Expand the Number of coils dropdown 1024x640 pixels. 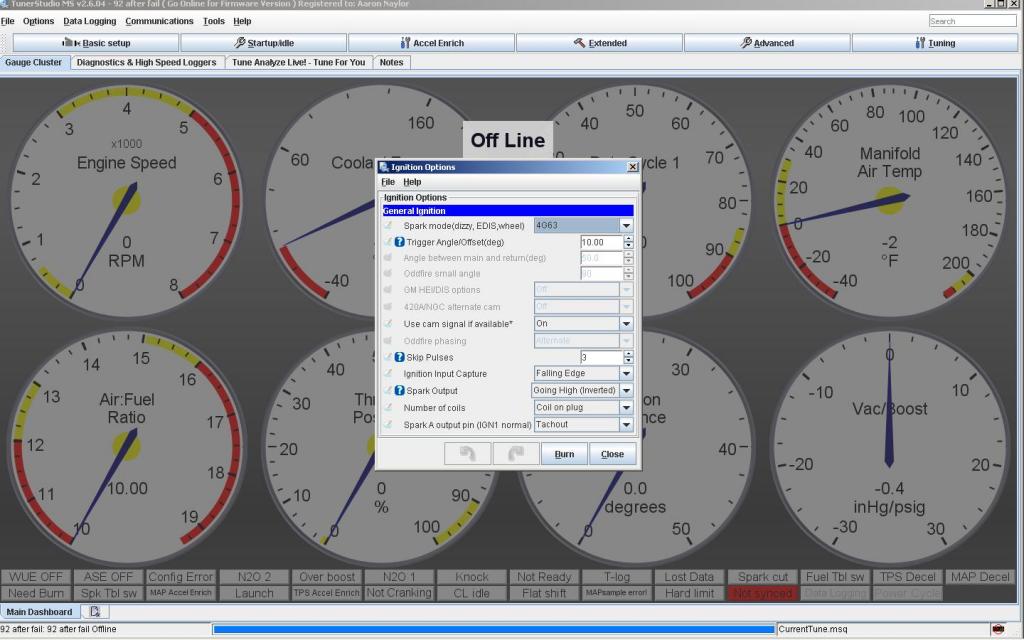tap(626, 408)
